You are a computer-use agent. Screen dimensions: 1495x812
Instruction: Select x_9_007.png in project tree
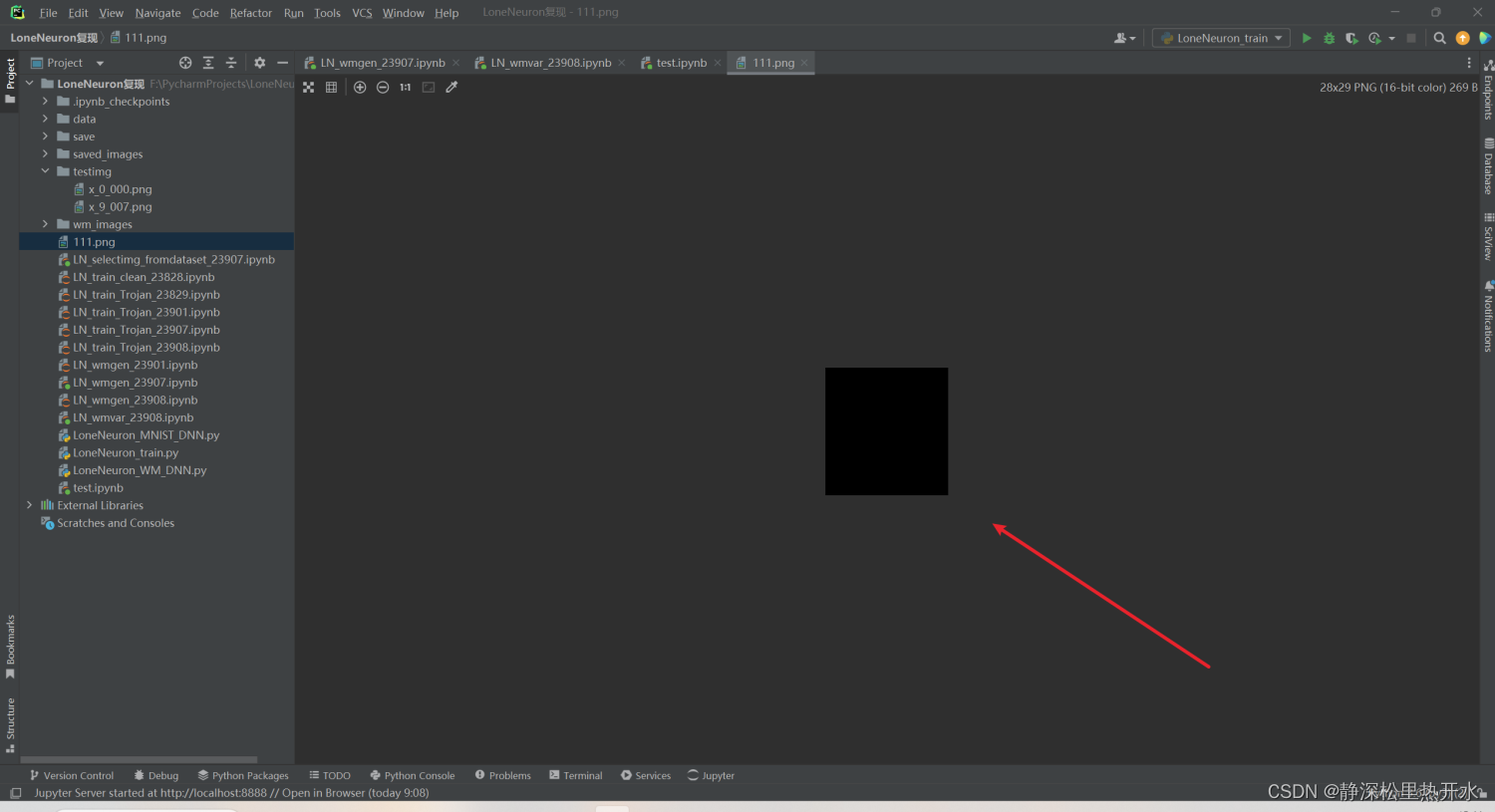[120, 207]
